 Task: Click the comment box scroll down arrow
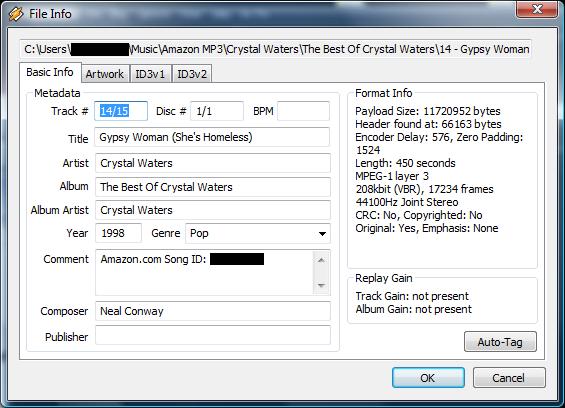(321, 285)
